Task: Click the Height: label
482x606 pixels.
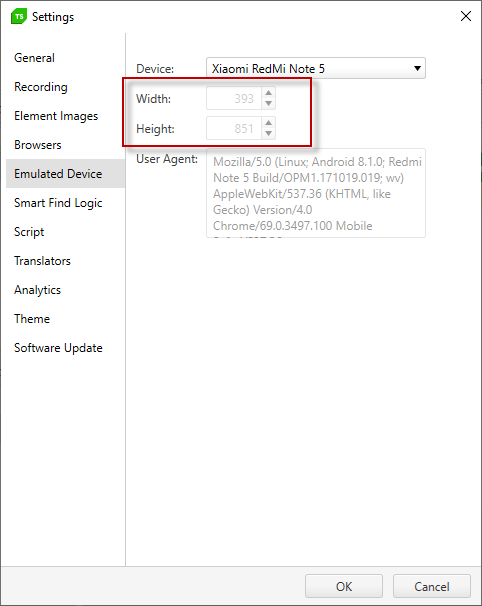Action: coord(155,129)
